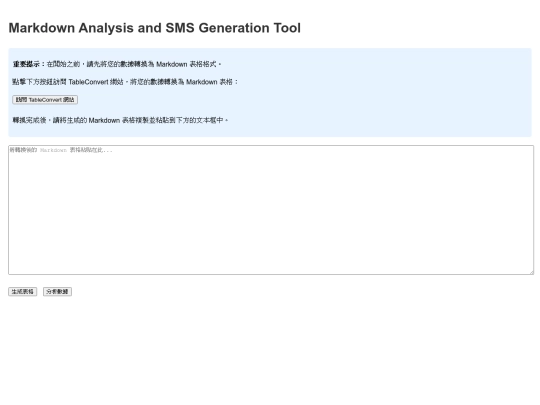Click the line starting with 轉換完成後
Viewport: 540px width, 405px height.
(120, 120)
